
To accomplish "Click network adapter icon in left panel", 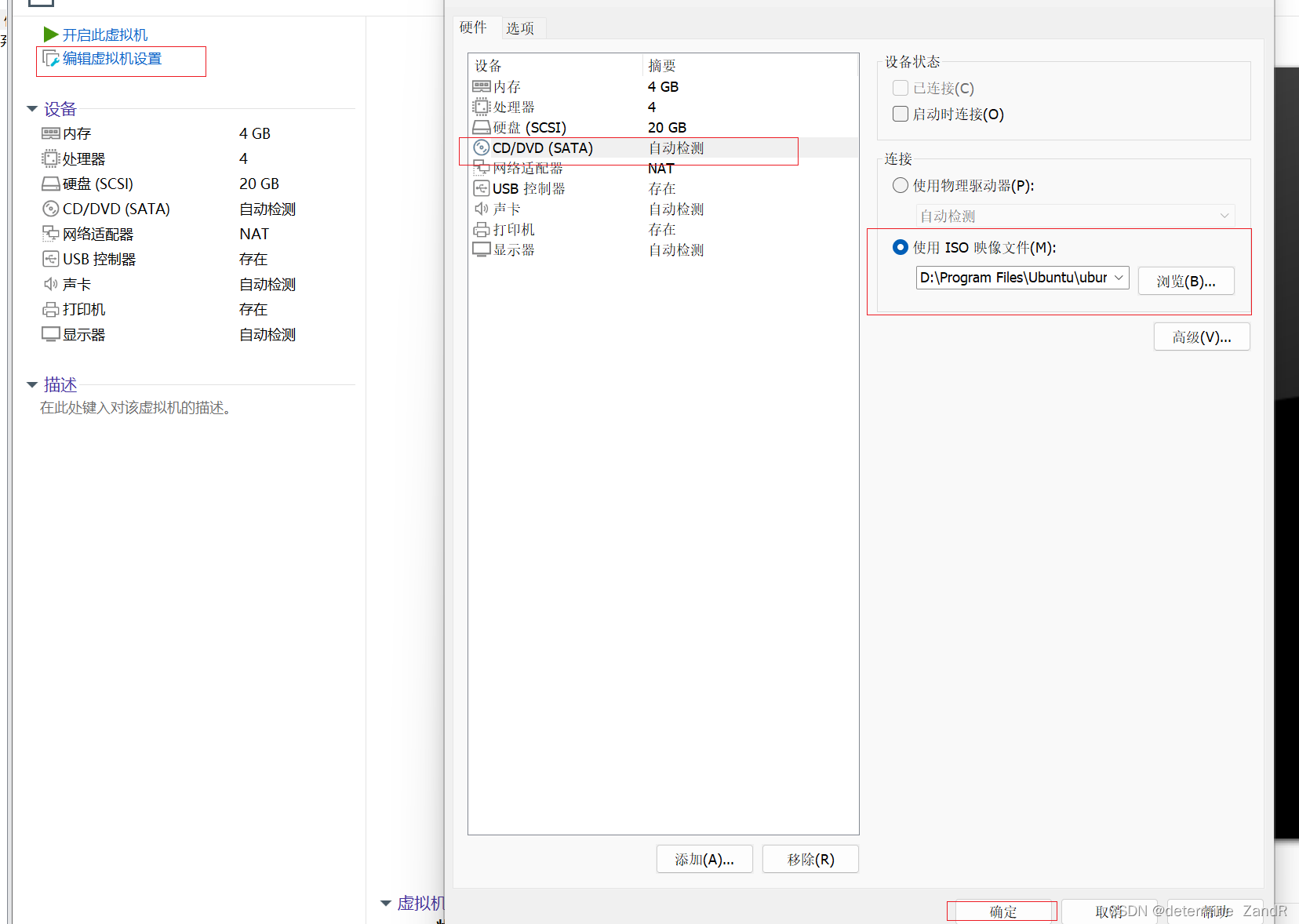I will click(51, 234).
